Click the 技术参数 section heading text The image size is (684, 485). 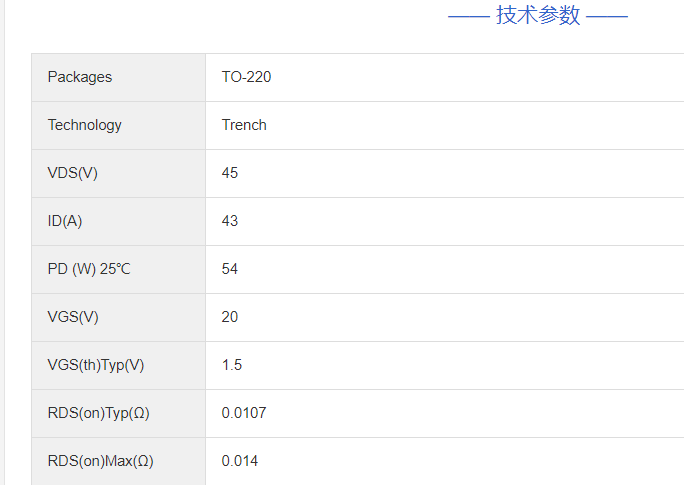coord(538,16)
